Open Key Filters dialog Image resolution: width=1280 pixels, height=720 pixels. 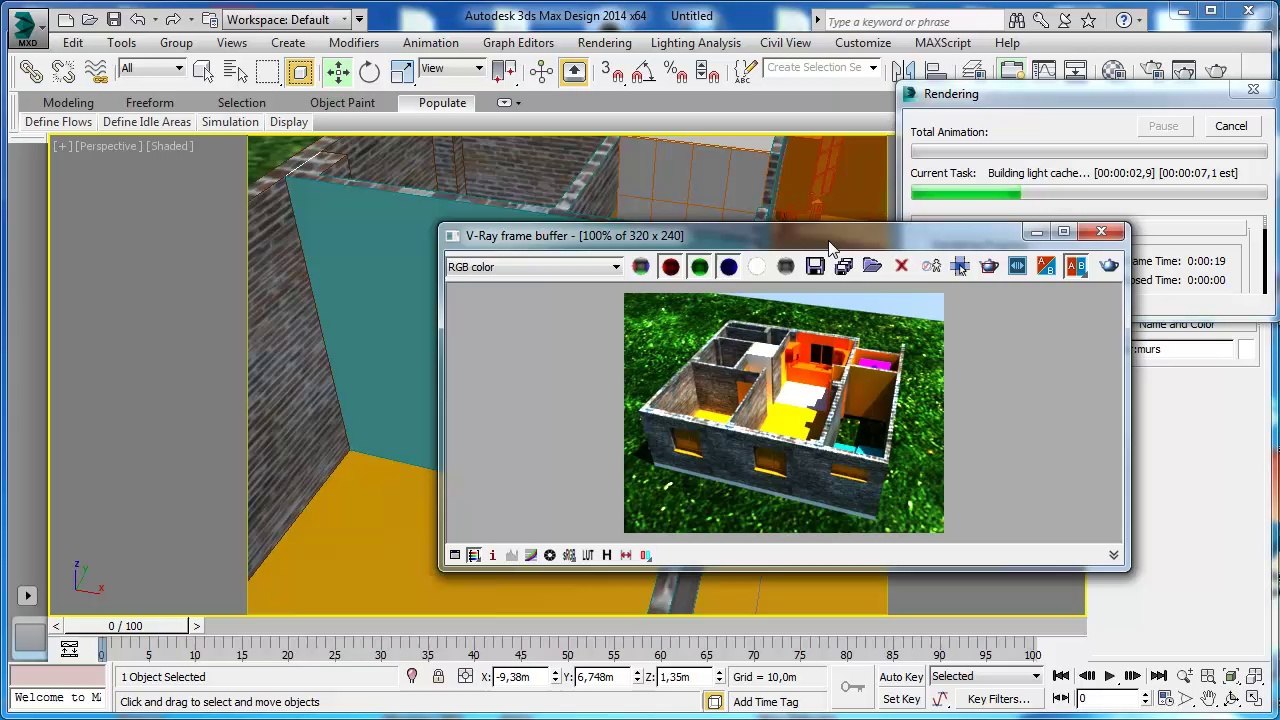coord(998,699)
